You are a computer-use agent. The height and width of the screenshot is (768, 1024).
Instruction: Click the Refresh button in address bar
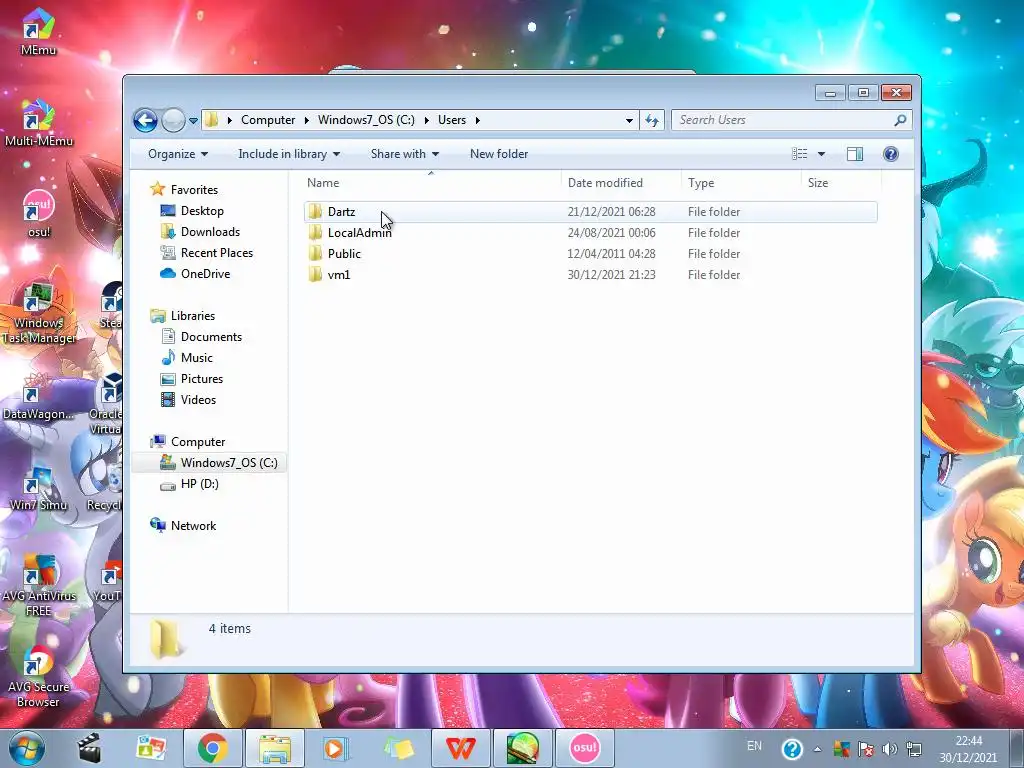pyautogui.click(x=652, y=120)
